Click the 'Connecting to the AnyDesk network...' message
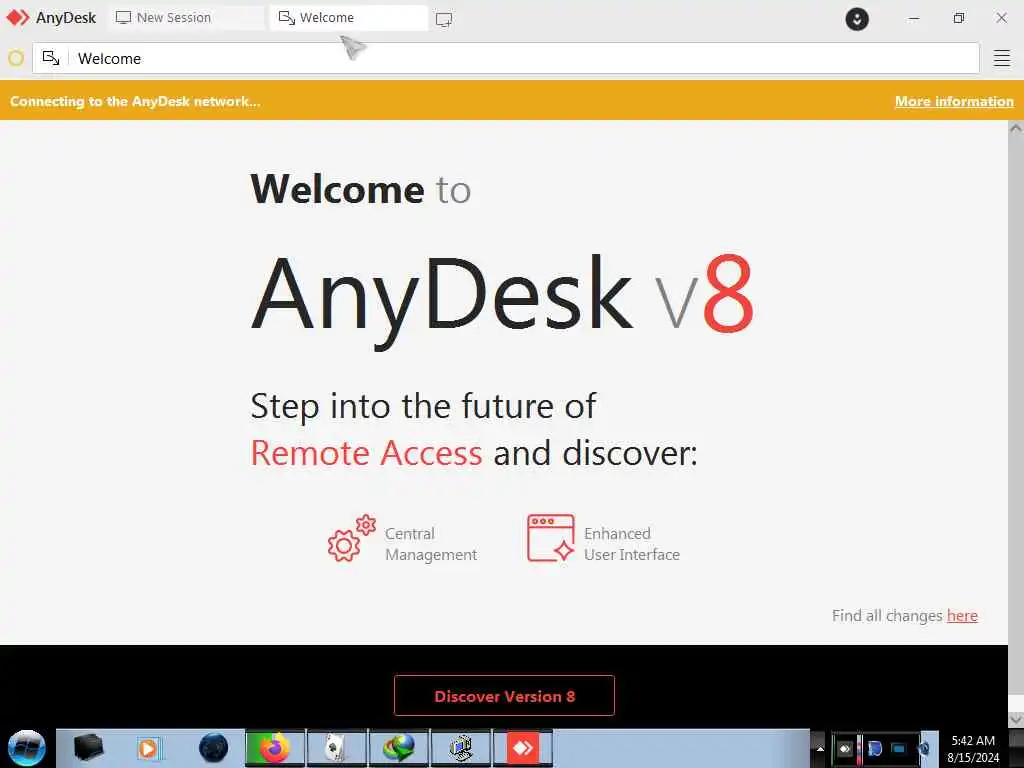Image resolution: width=1024 pixels, height=768 pixels. 135,101
